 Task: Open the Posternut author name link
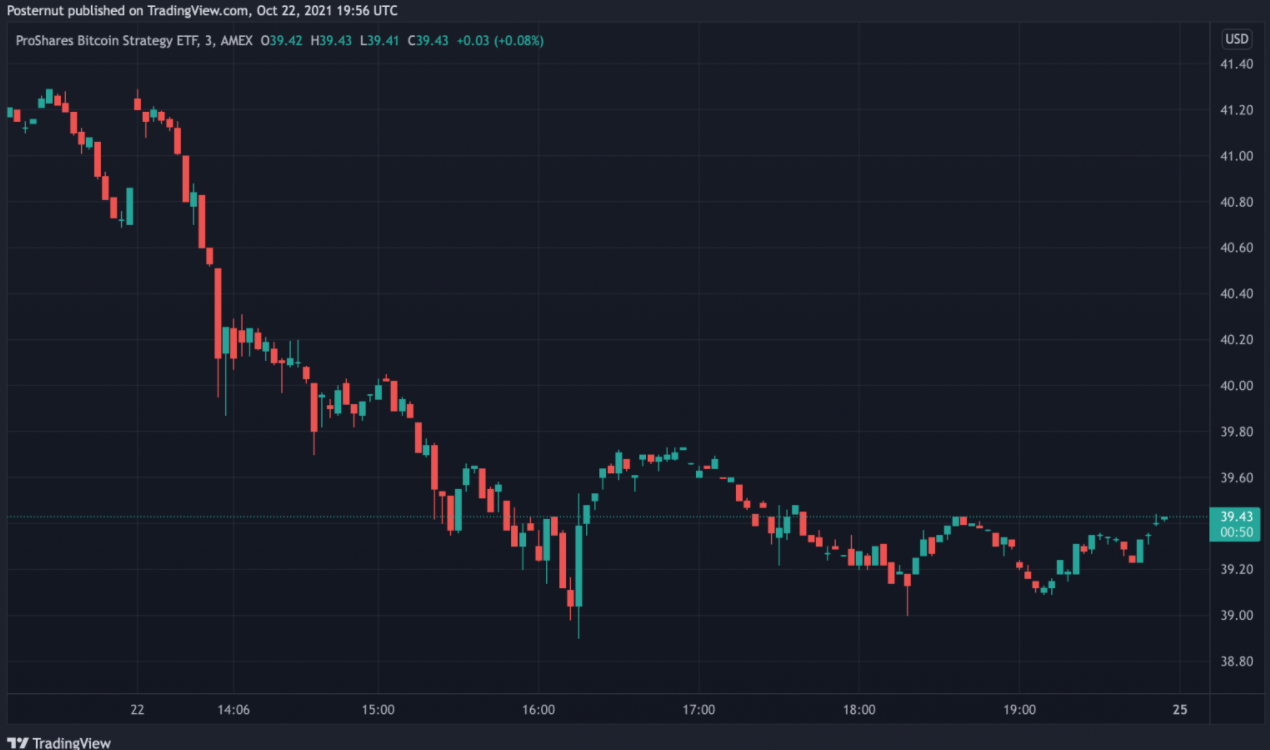click(37, 11)
